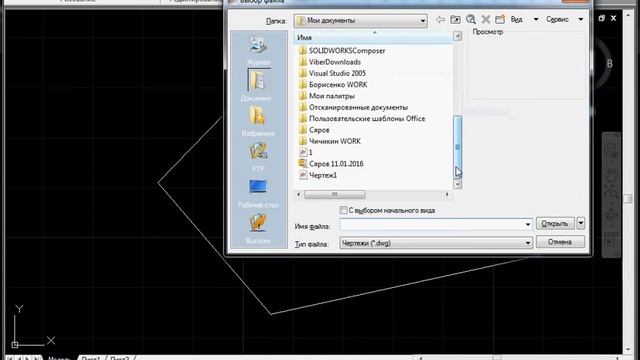Expand the Папка folder dropdown
640x360 pixels.
tap(422, 20)
